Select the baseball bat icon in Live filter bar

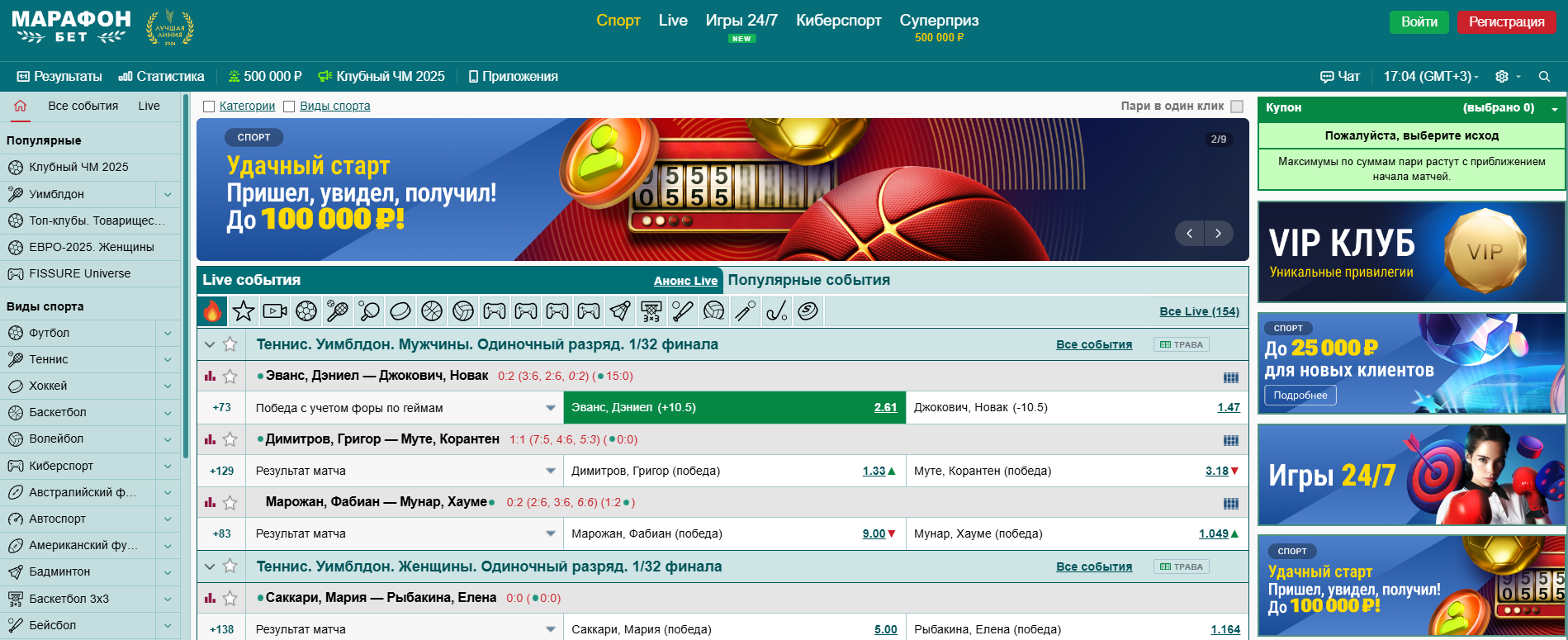tap(683, 311)
